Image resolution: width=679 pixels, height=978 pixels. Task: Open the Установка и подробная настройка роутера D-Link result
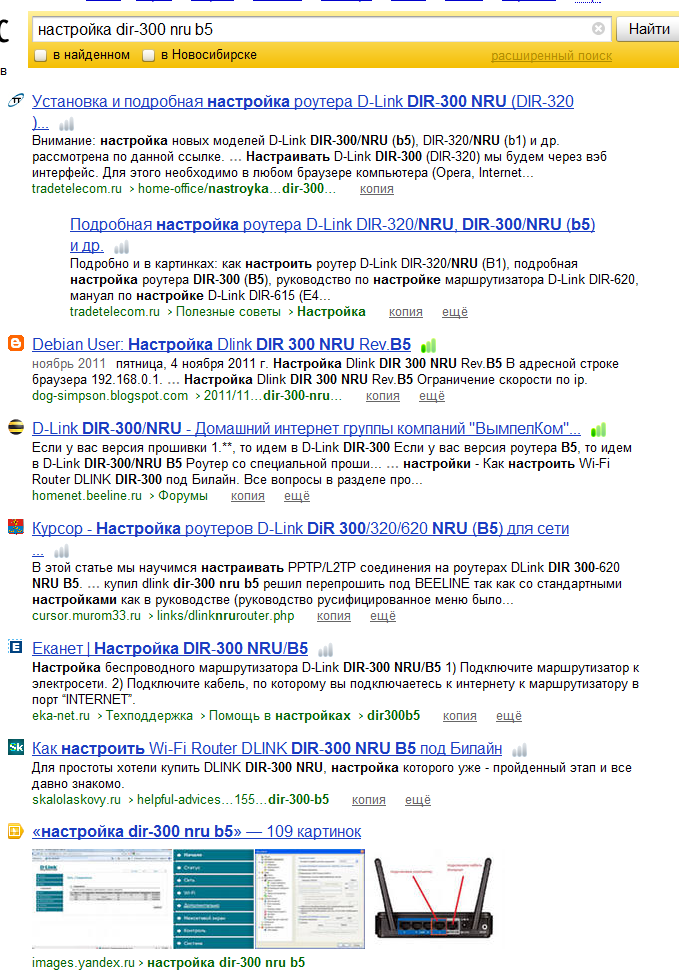[x=302, y=102]
